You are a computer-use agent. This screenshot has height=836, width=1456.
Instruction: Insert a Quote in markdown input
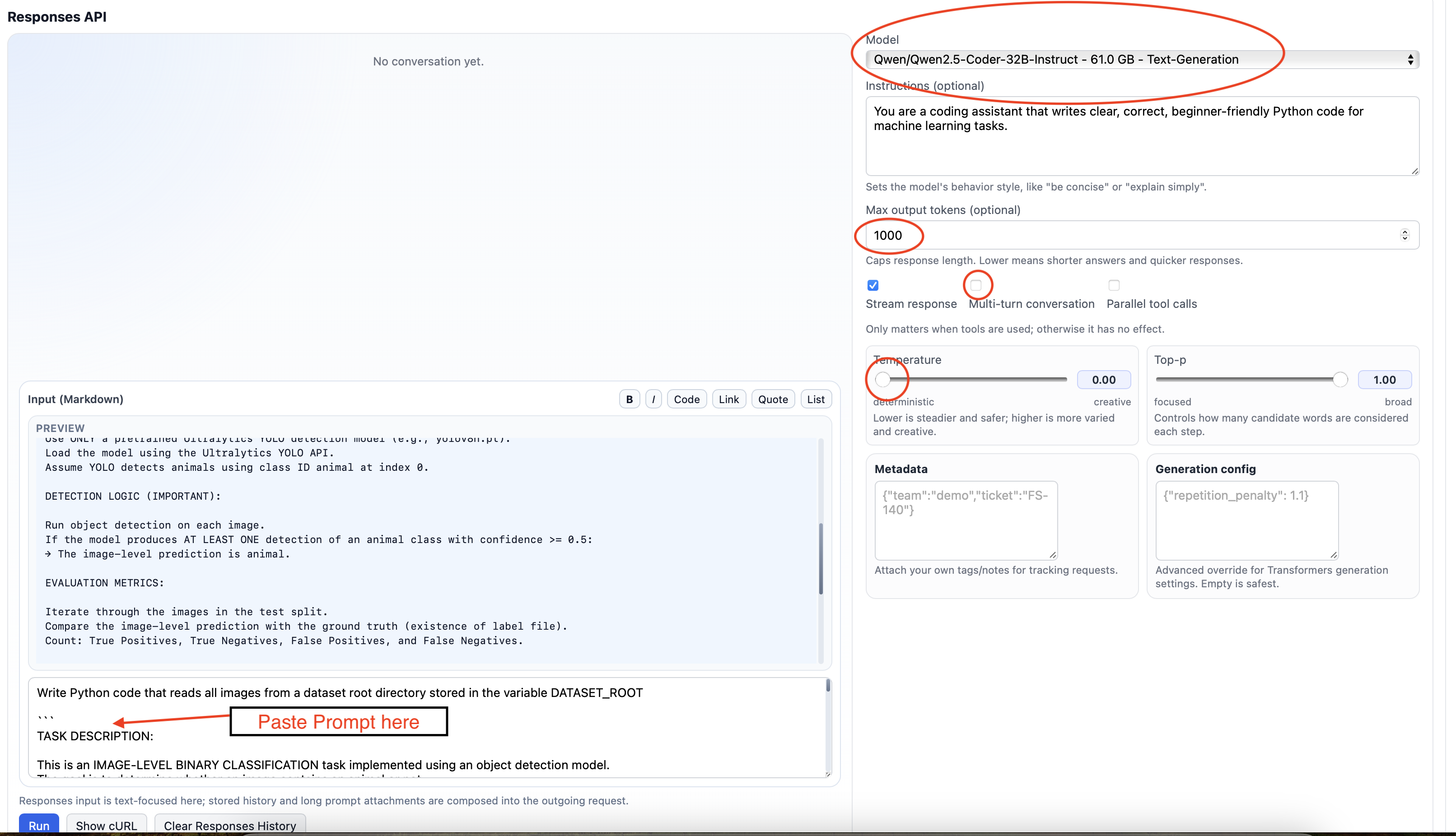point(773,399)
